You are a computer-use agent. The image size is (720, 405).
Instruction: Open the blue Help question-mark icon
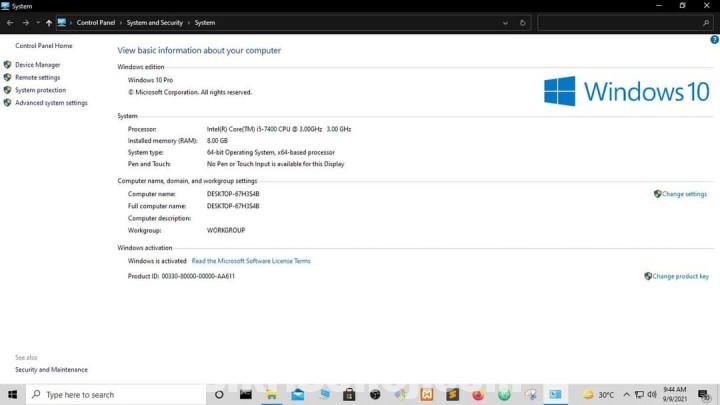coord(714,40)
